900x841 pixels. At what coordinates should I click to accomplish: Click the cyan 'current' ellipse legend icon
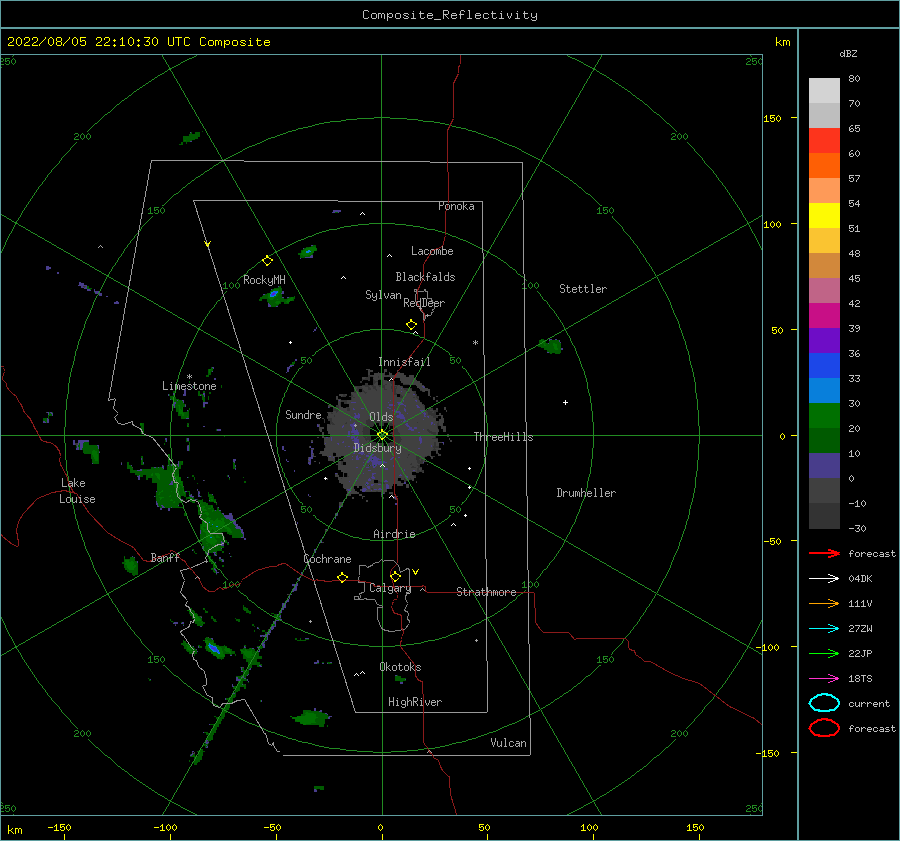(x=824, y=703)
